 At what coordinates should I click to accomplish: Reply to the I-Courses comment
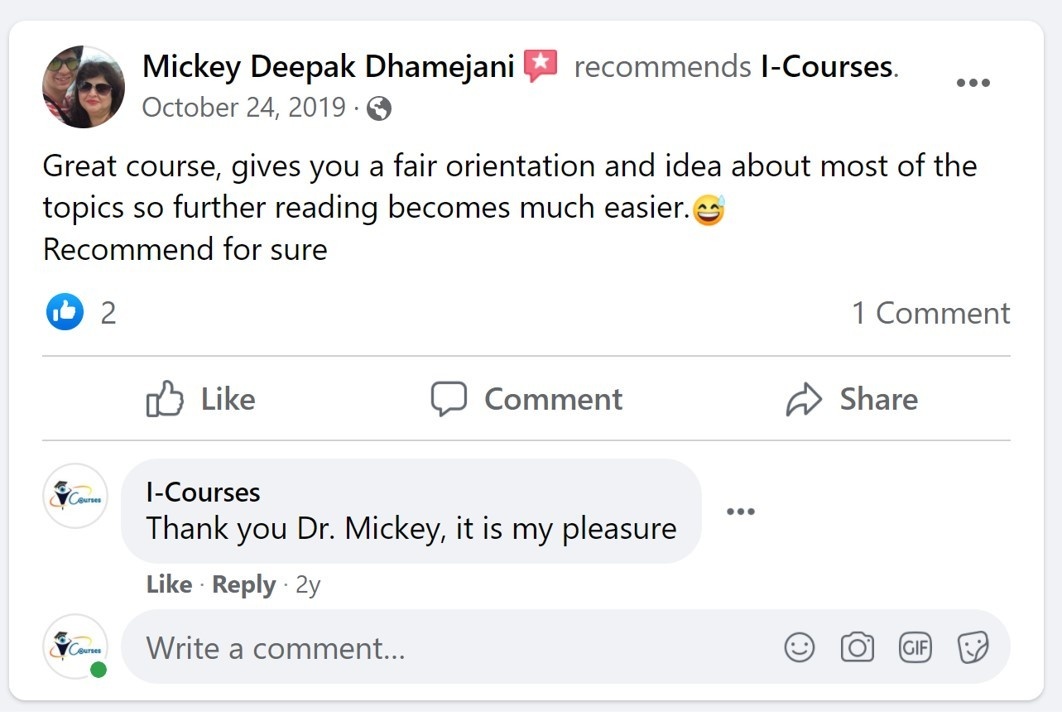click(x=243, y=585)
